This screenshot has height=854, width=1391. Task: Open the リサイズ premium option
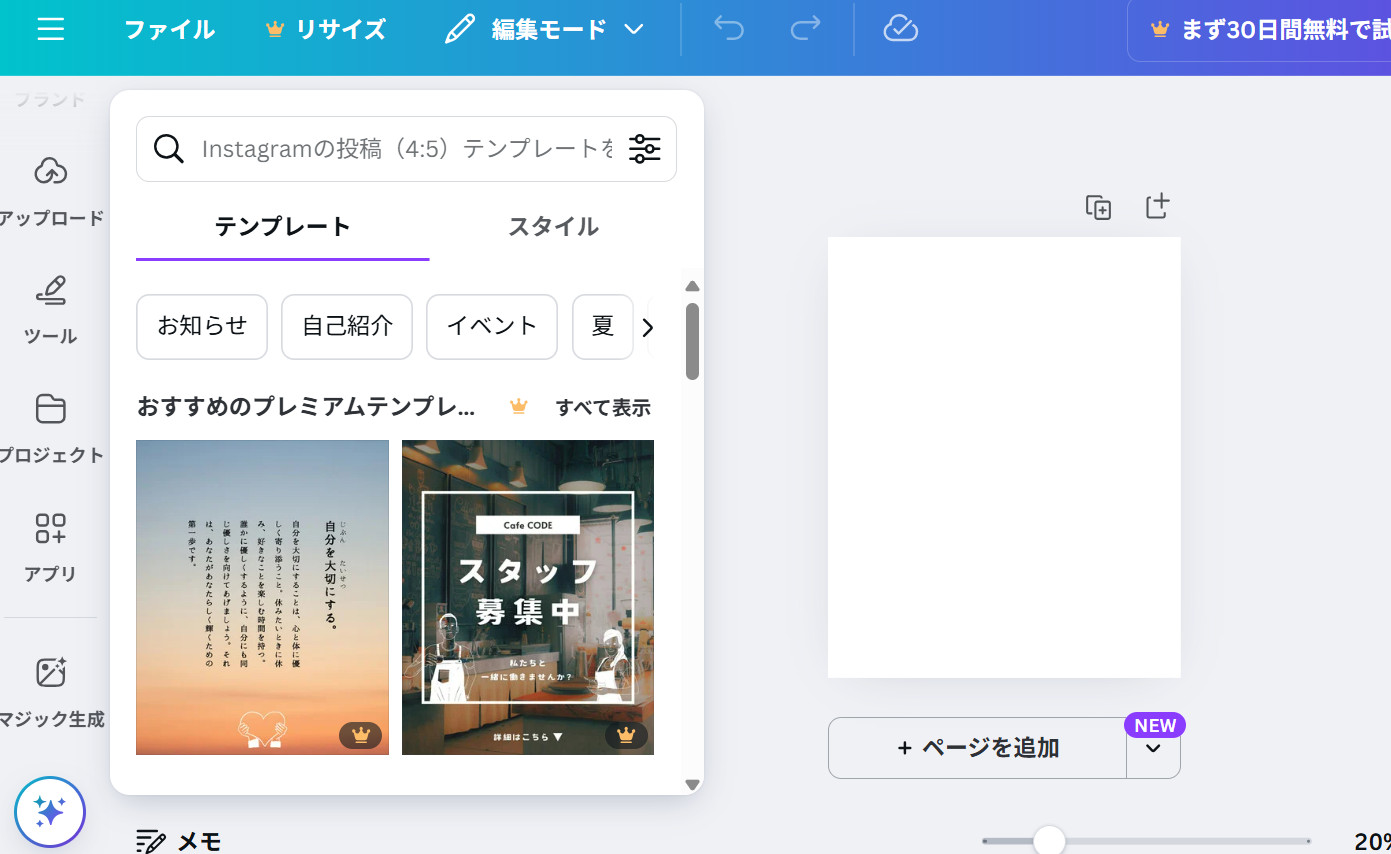tap(326, 29)
